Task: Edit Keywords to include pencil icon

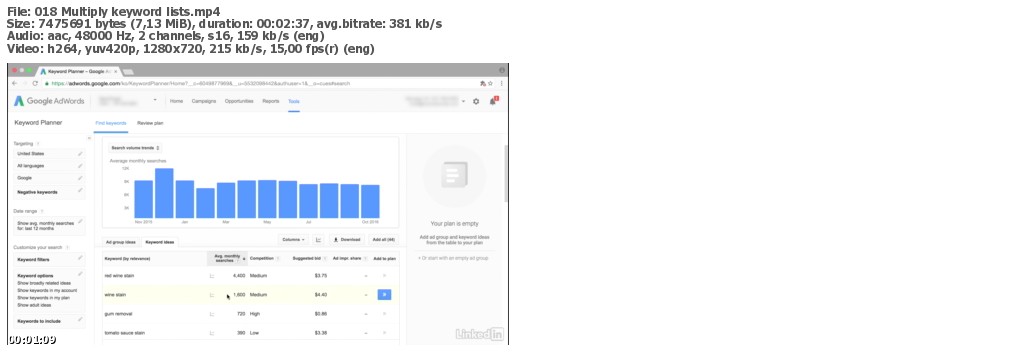Action: tap(80, 319)
